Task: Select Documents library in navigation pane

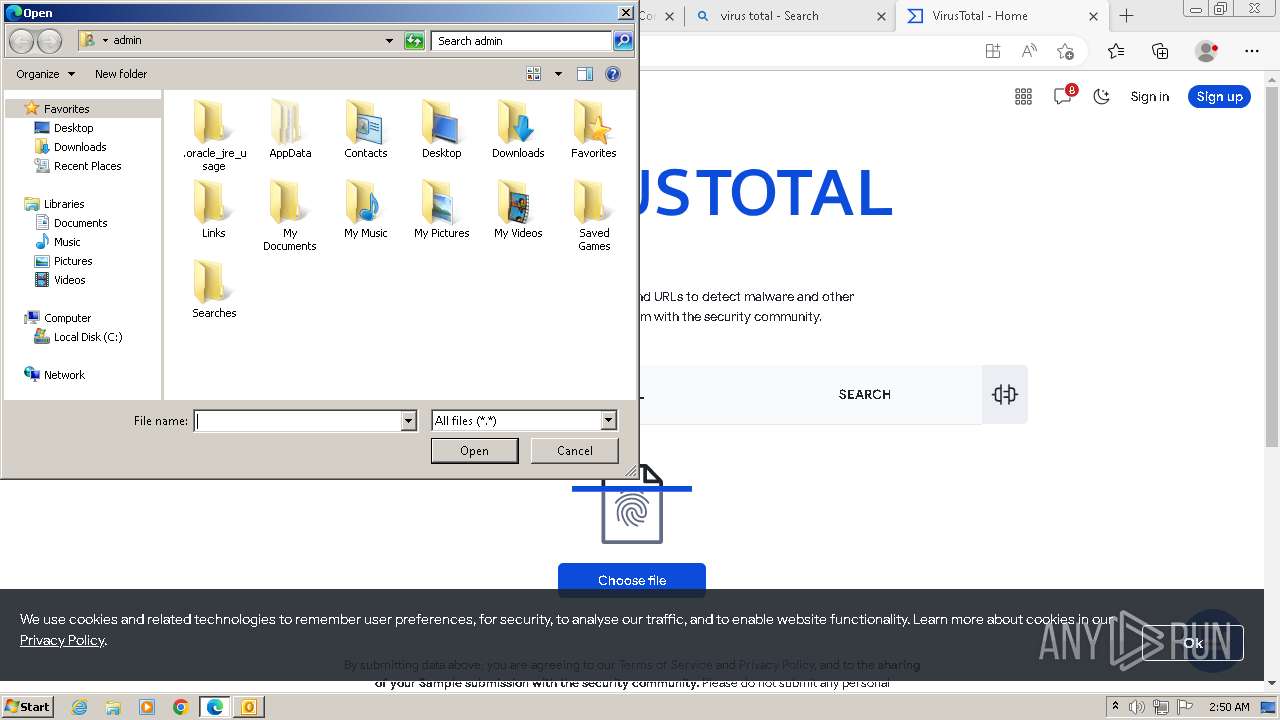Action: [80, 223]
